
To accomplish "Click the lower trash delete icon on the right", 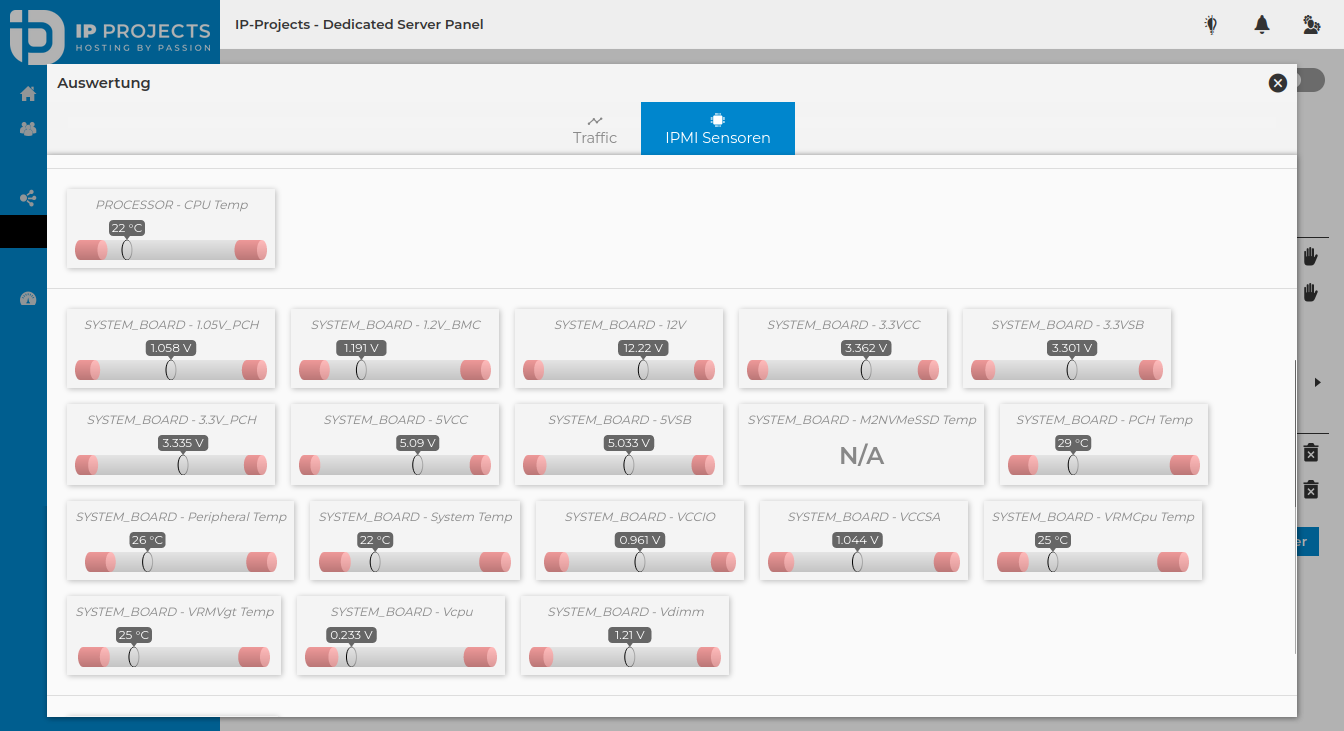I will point(1313,490).
